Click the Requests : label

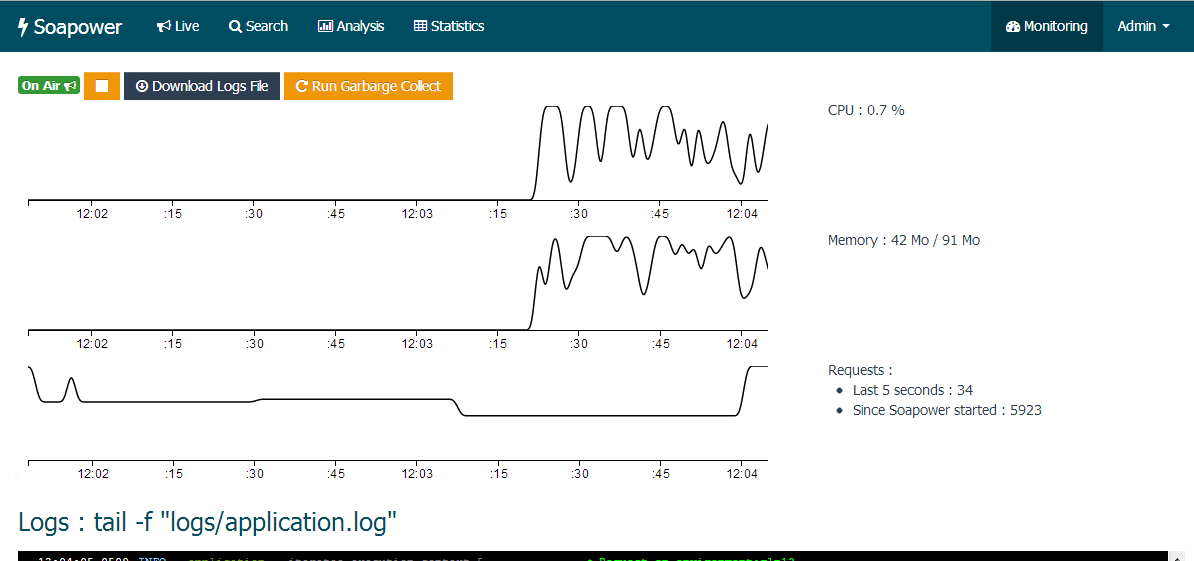pyautogui.click(x=860, y=371)
